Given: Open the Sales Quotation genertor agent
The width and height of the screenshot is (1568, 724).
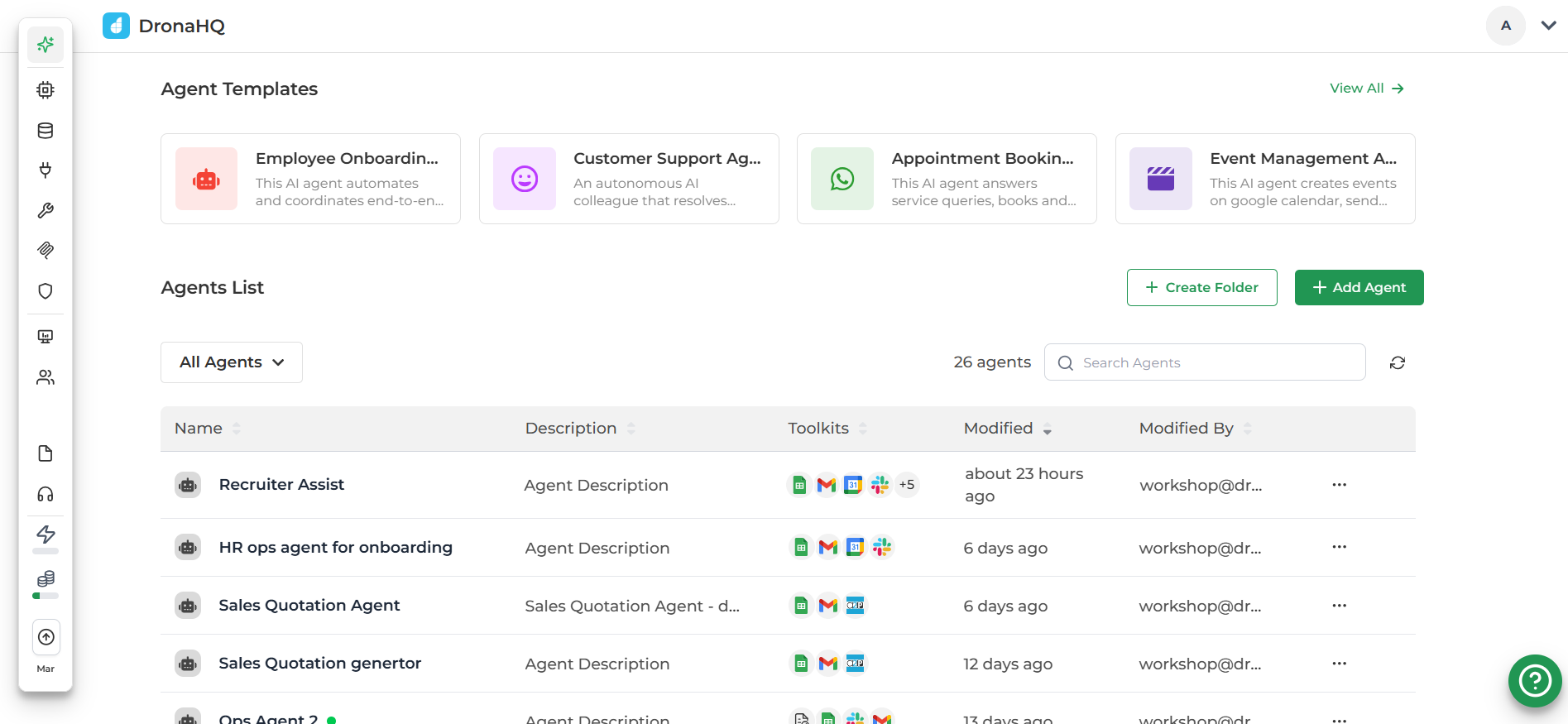Looking at the screenshot, I should 320,664.
